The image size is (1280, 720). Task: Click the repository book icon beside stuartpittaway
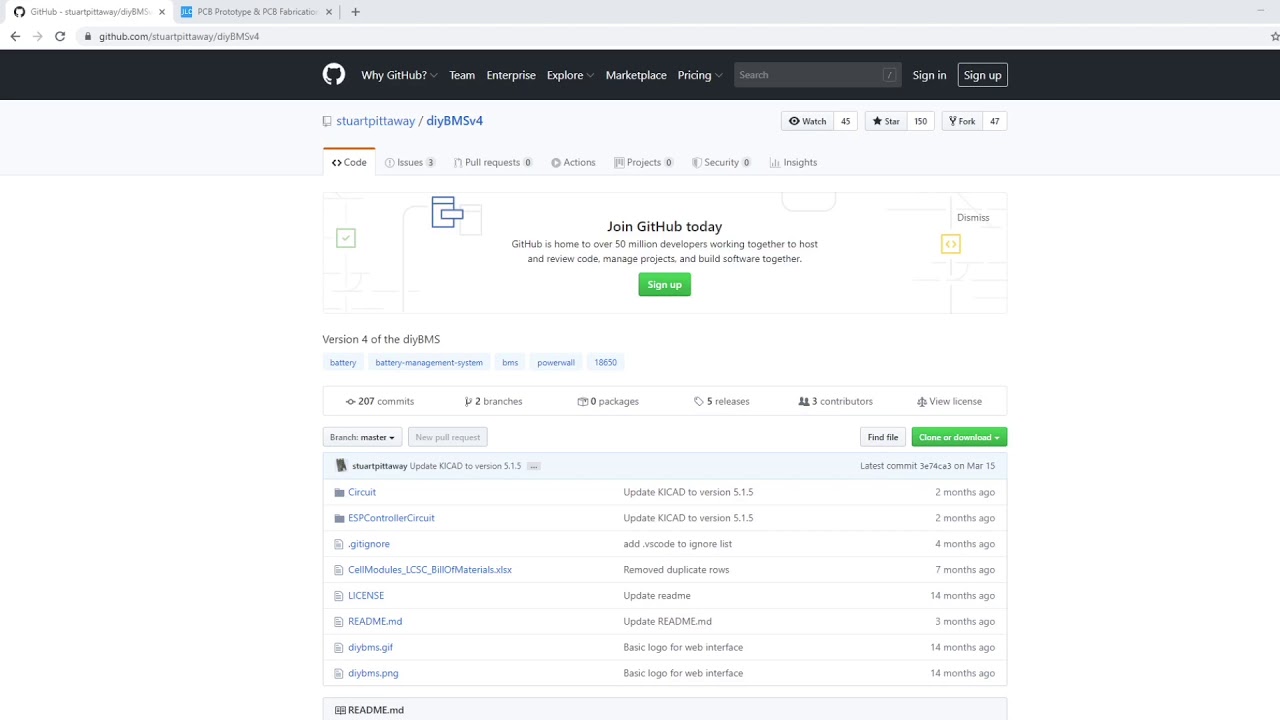[327, 121]
